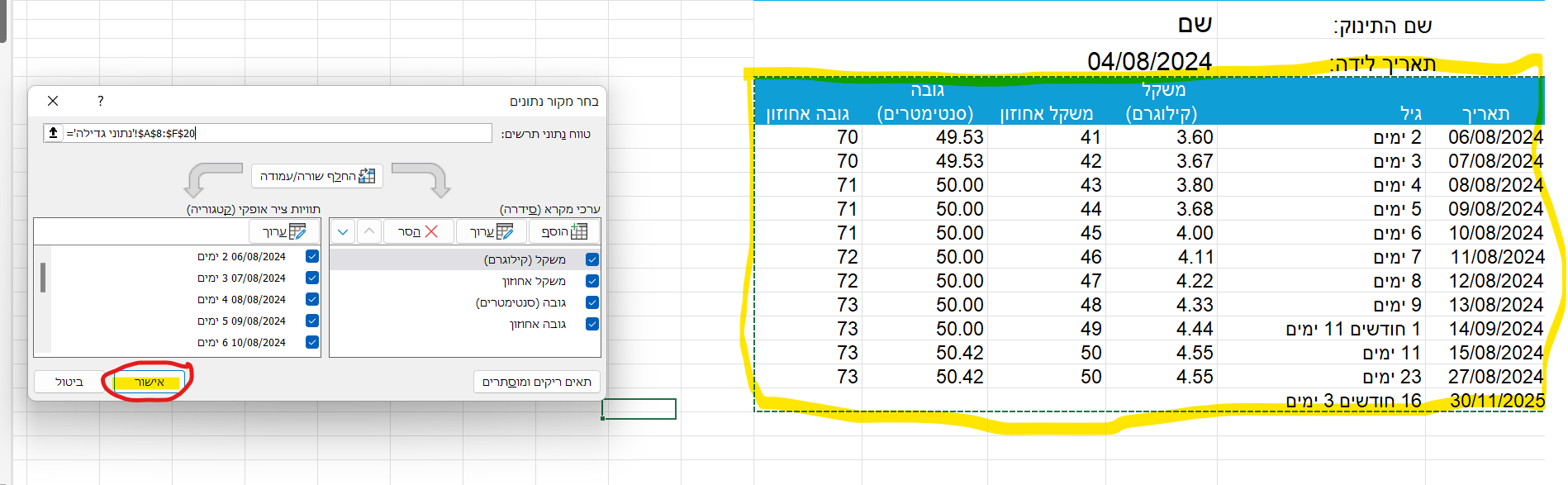This screenshot has width=1568, height=485.
Task: Click weight cell 3.60
Action: pyautogui.click(x=1195, y=137)
